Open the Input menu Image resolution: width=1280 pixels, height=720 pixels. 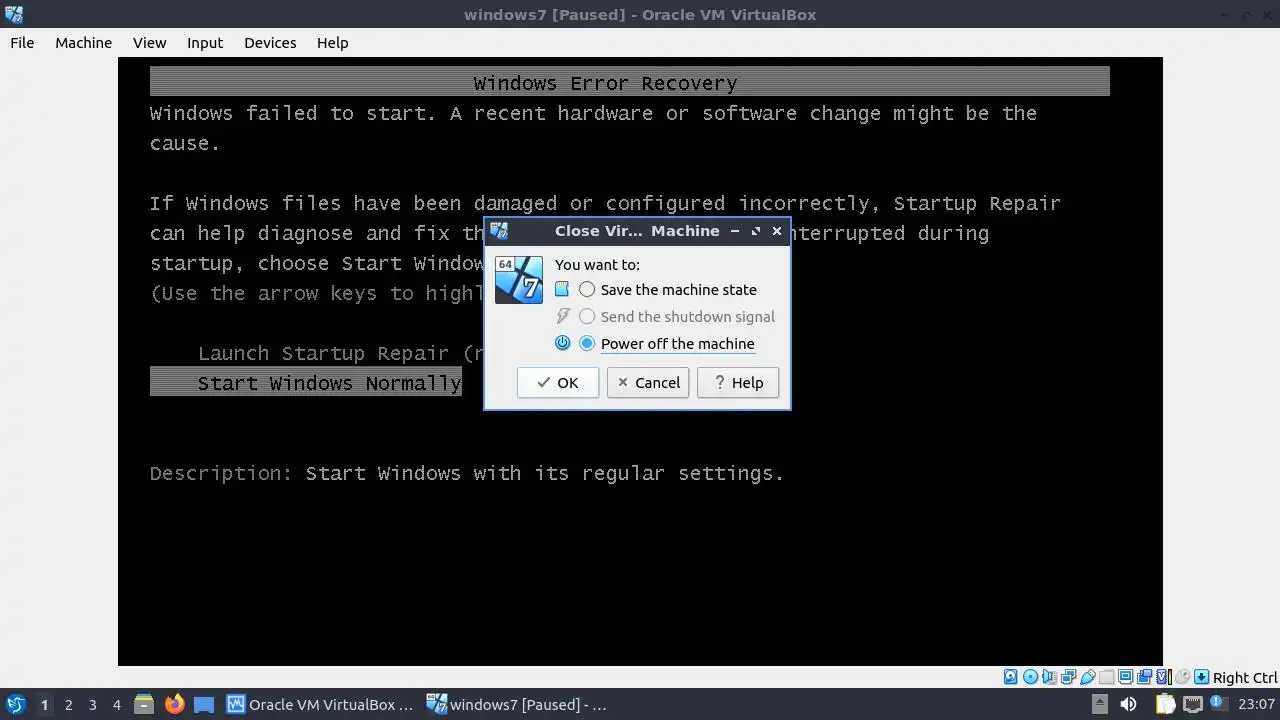click(205, 43)
